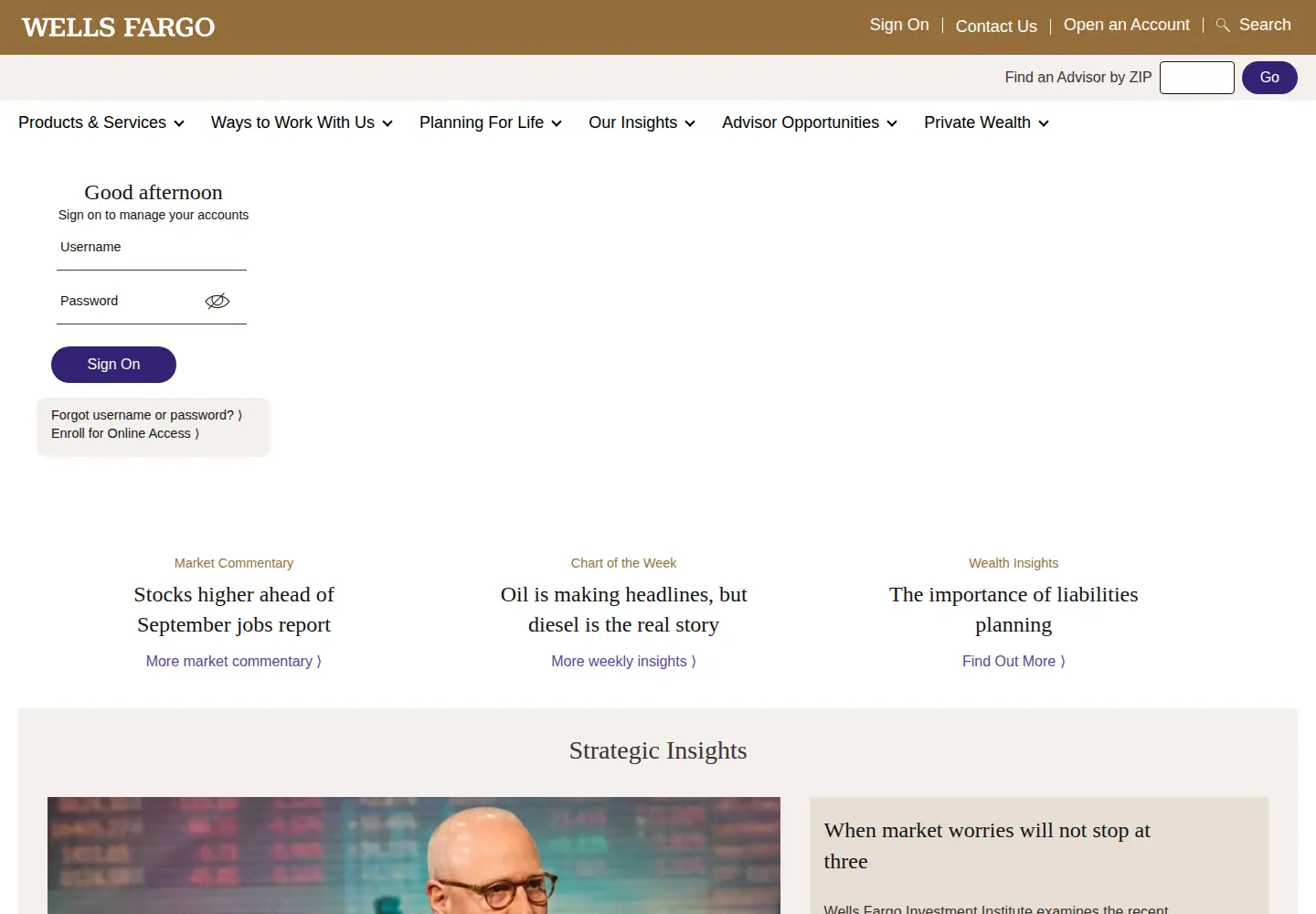Image resolution: width=1316 pixels, height=914 pixels.
Task: Click the search magnifier icon
Action: 1223,26
